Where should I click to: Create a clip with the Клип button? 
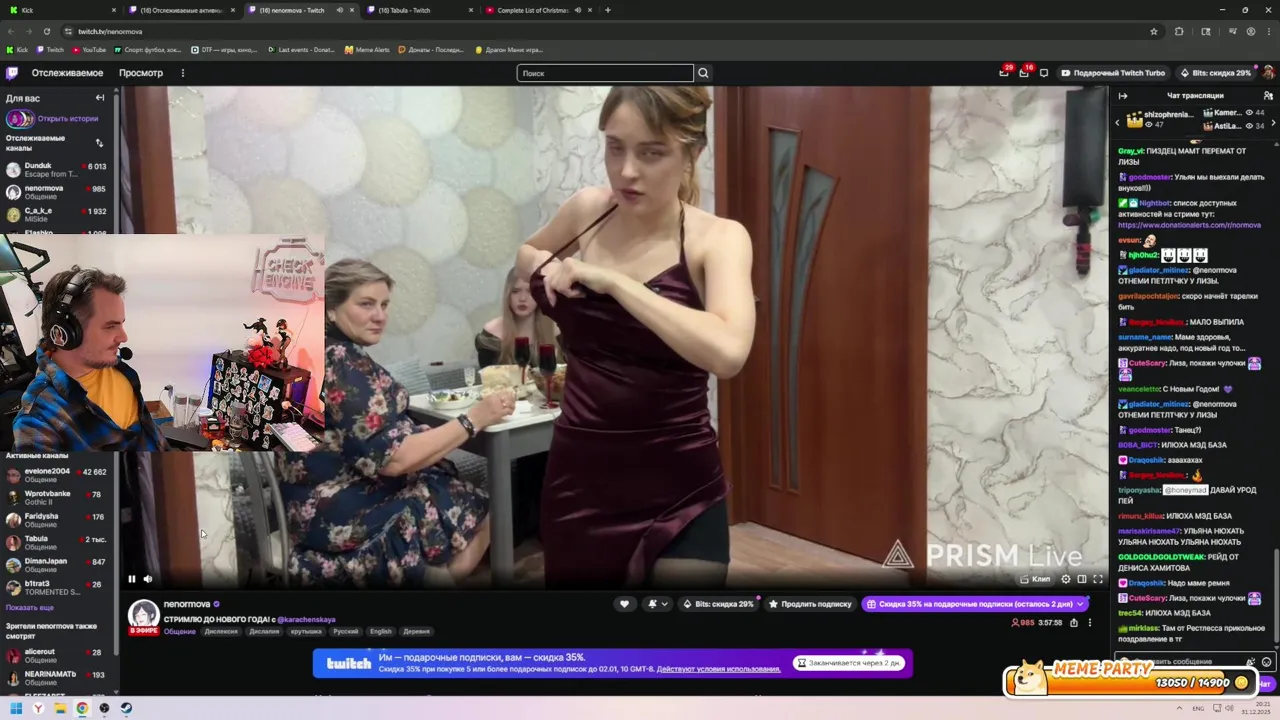click(1035, 579)
